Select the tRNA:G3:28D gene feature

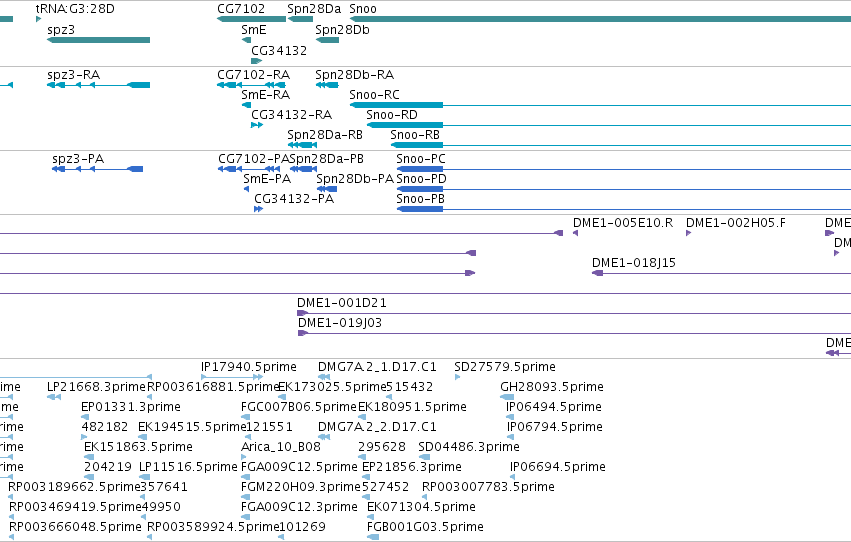tap(39, 20)
